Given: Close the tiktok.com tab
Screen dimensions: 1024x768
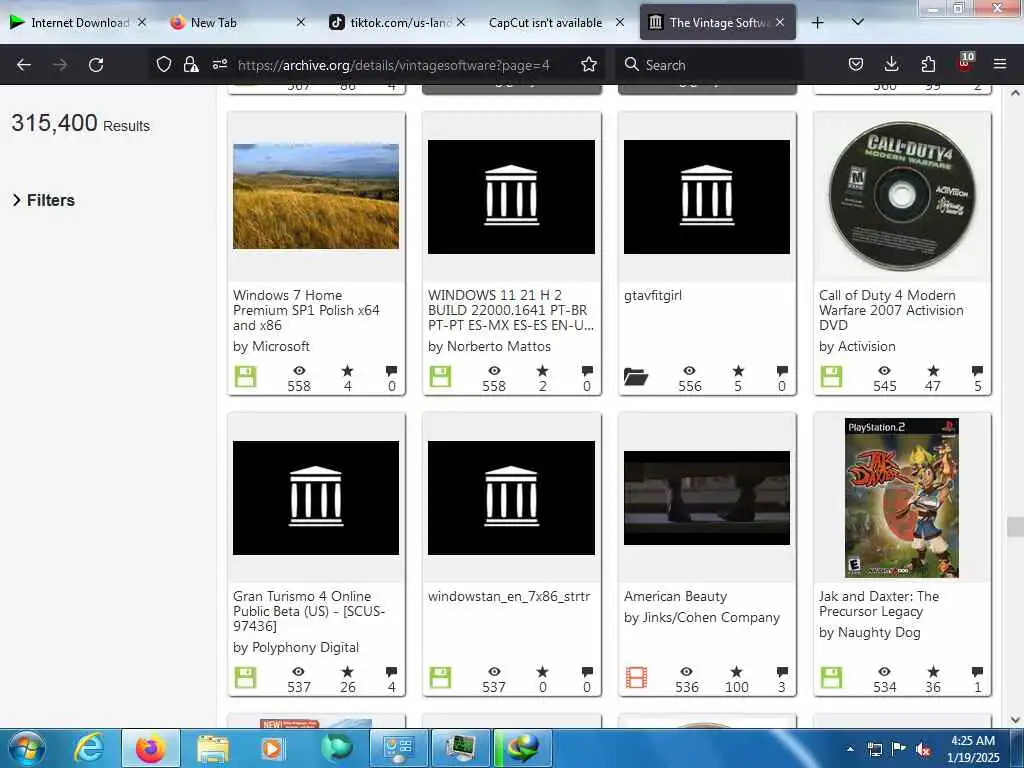Looking at the screenshot, I should (x=461, y=23).
